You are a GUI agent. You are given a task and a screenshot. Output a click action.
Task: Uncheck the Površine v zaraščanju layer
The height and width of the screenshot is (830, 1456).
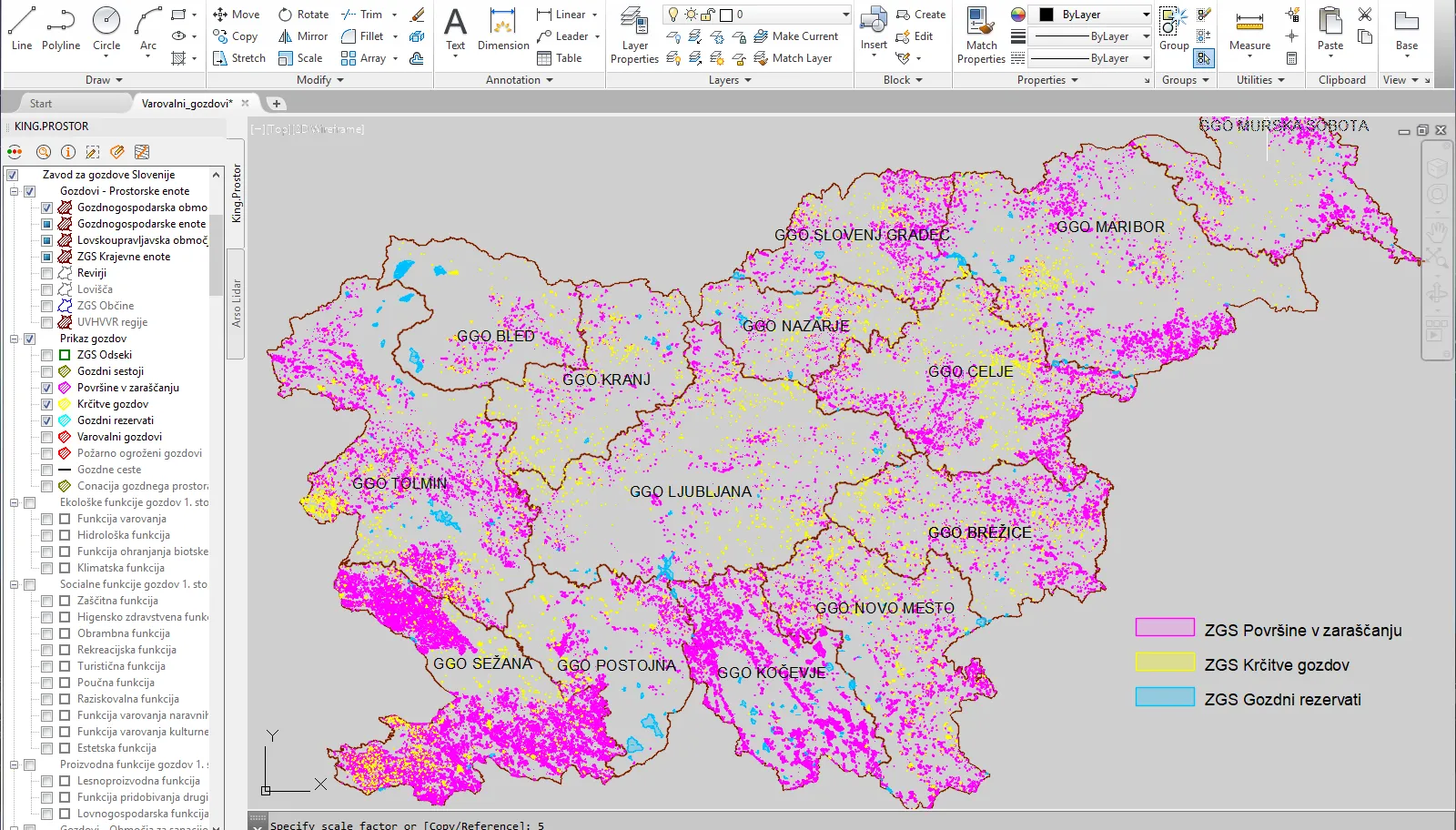pyautogui.click(x=46, y=388)
